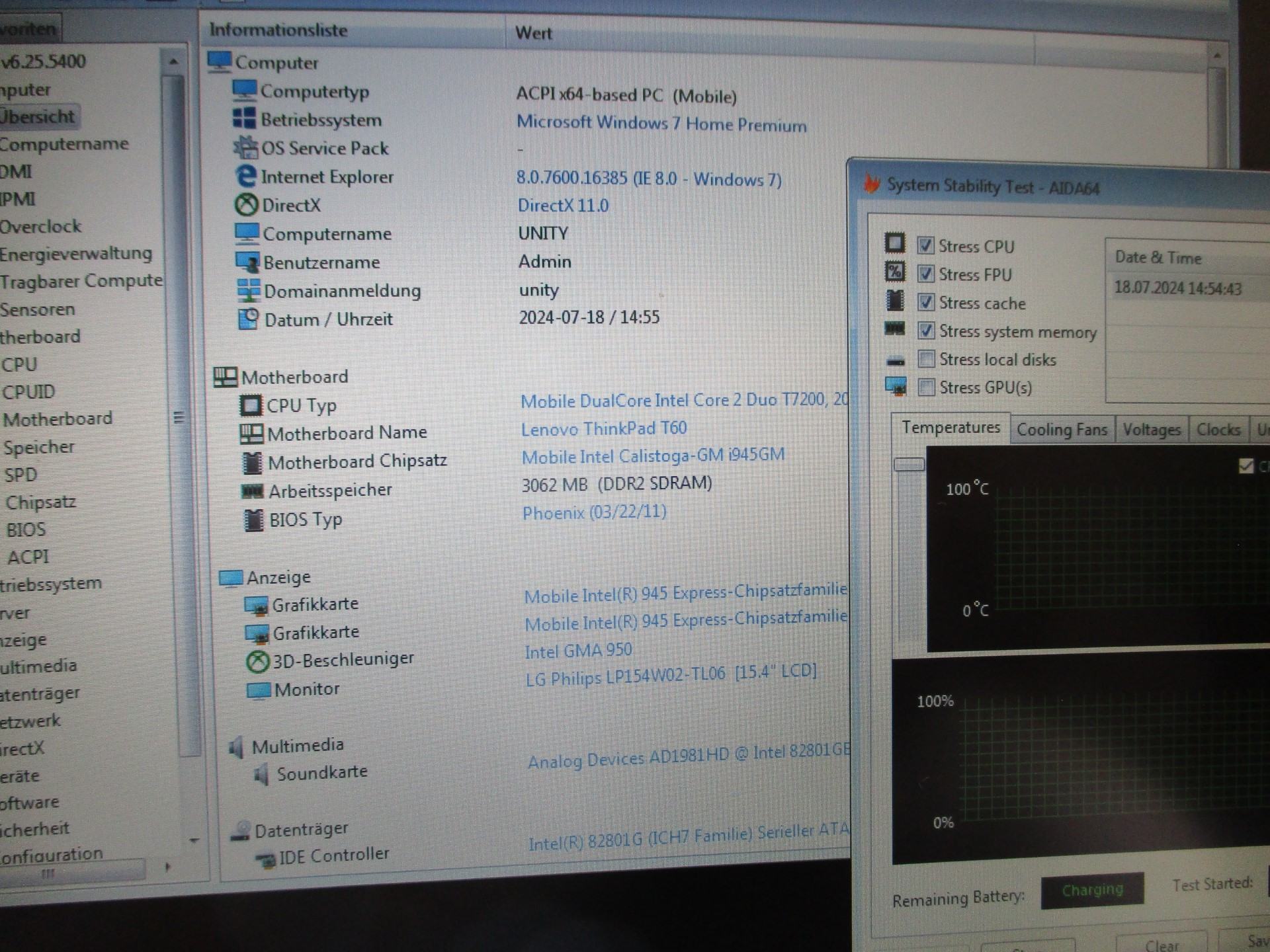The width and height of the screenshot is (1270, 952).
Task: Click the Stress FPU percent icon
Action: pyautogui.click(x=895, y=271)
